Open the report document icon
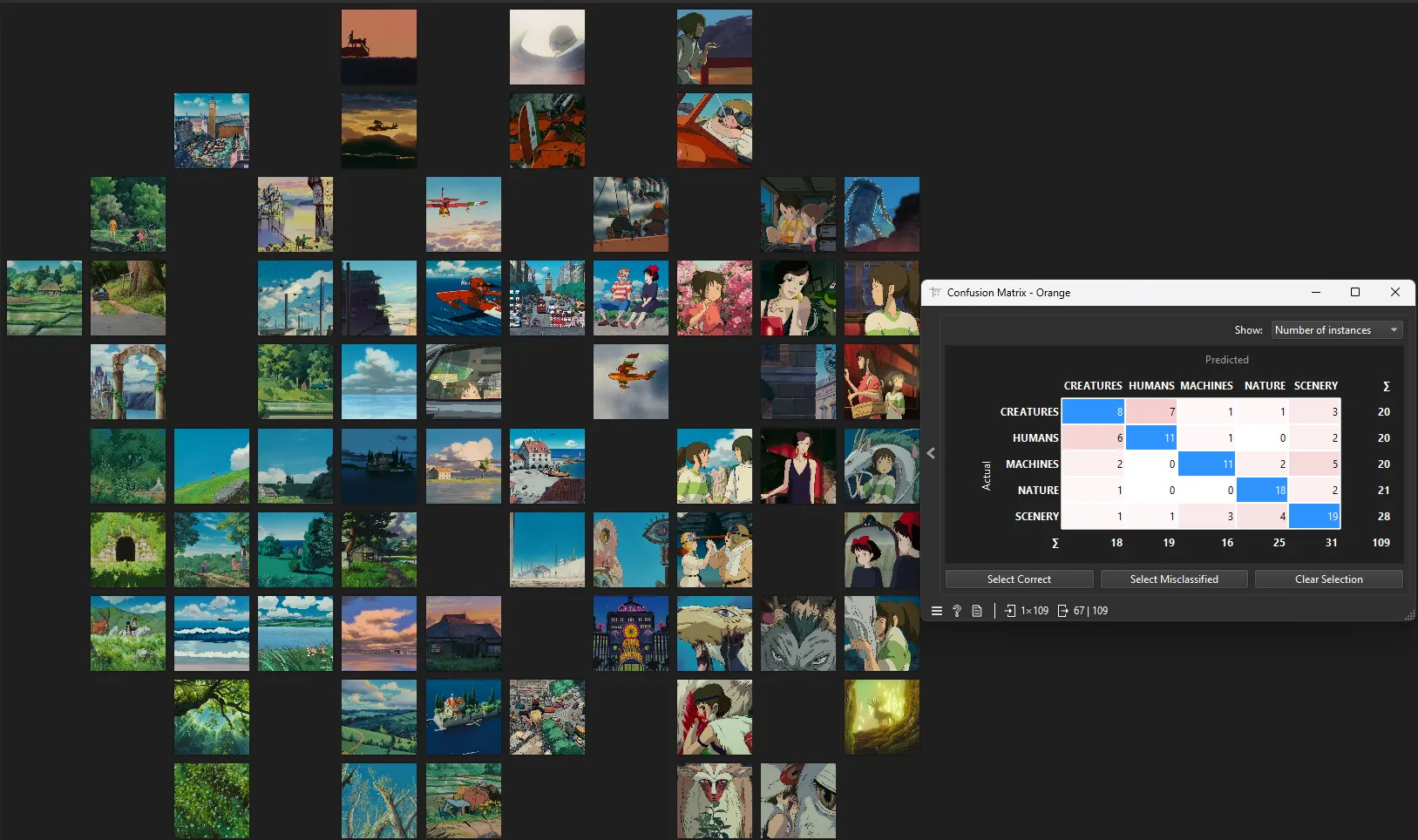Screen dimensions: 1418x840 [x=977, y=611]
